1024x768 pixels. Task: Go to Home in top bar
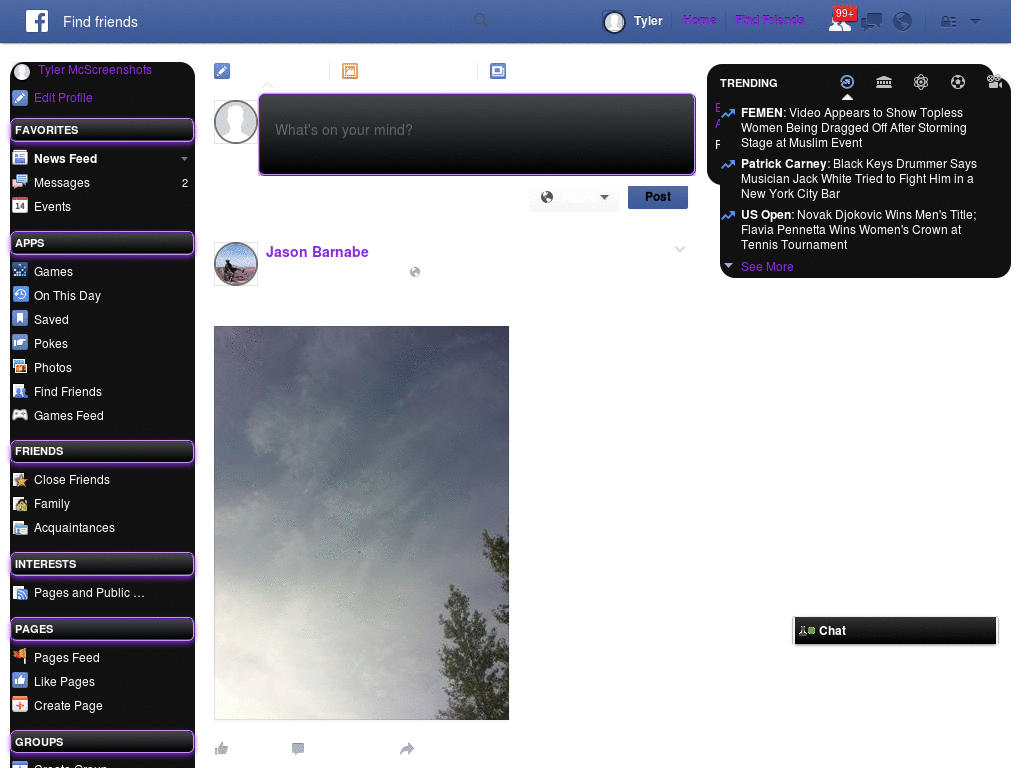pos(699,20)
